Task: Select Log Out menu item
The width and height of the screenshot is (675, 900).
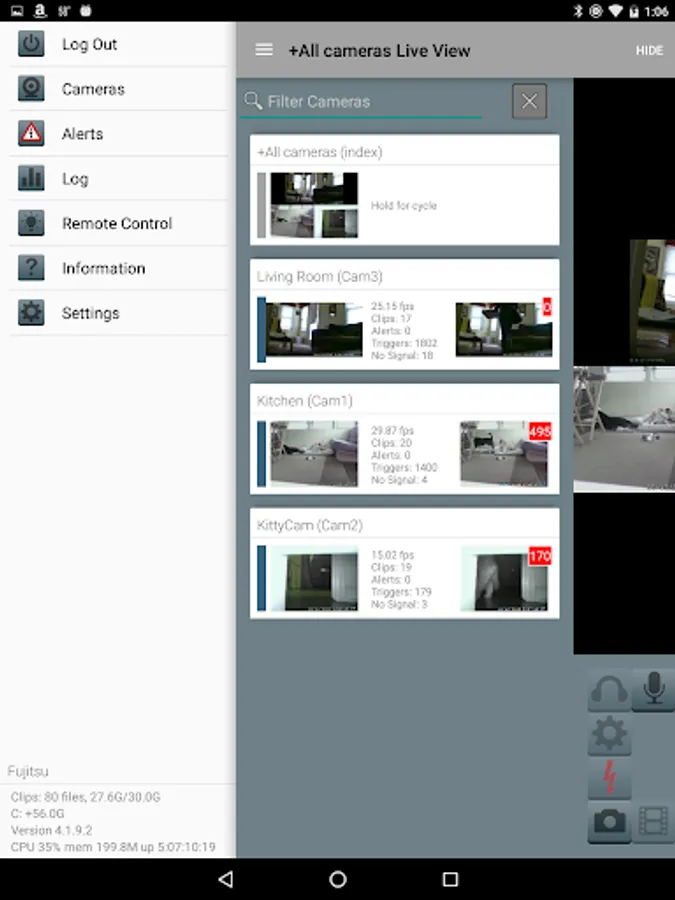Action: (x=119, y=44)
